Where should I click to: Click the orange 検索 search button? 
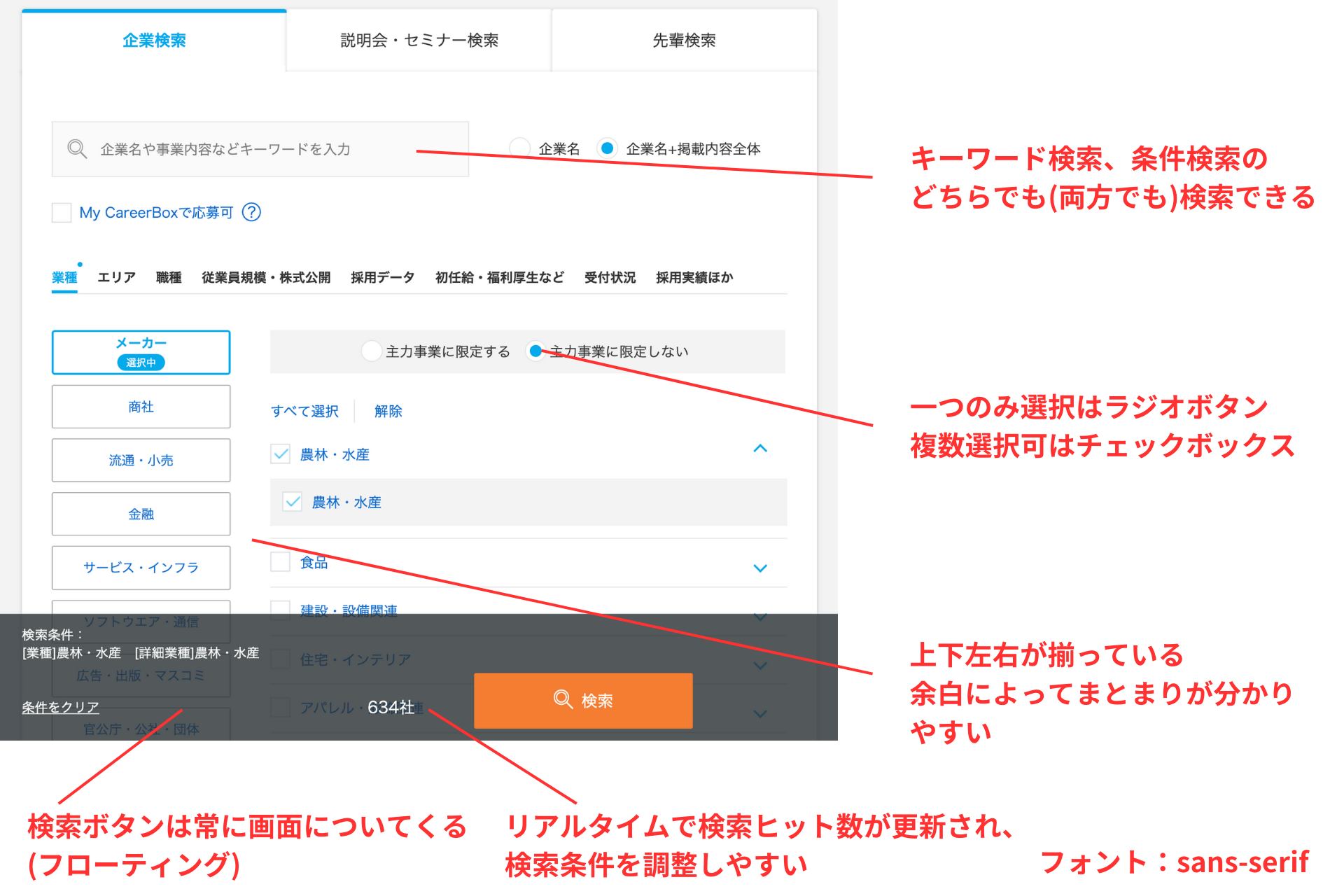583,700
